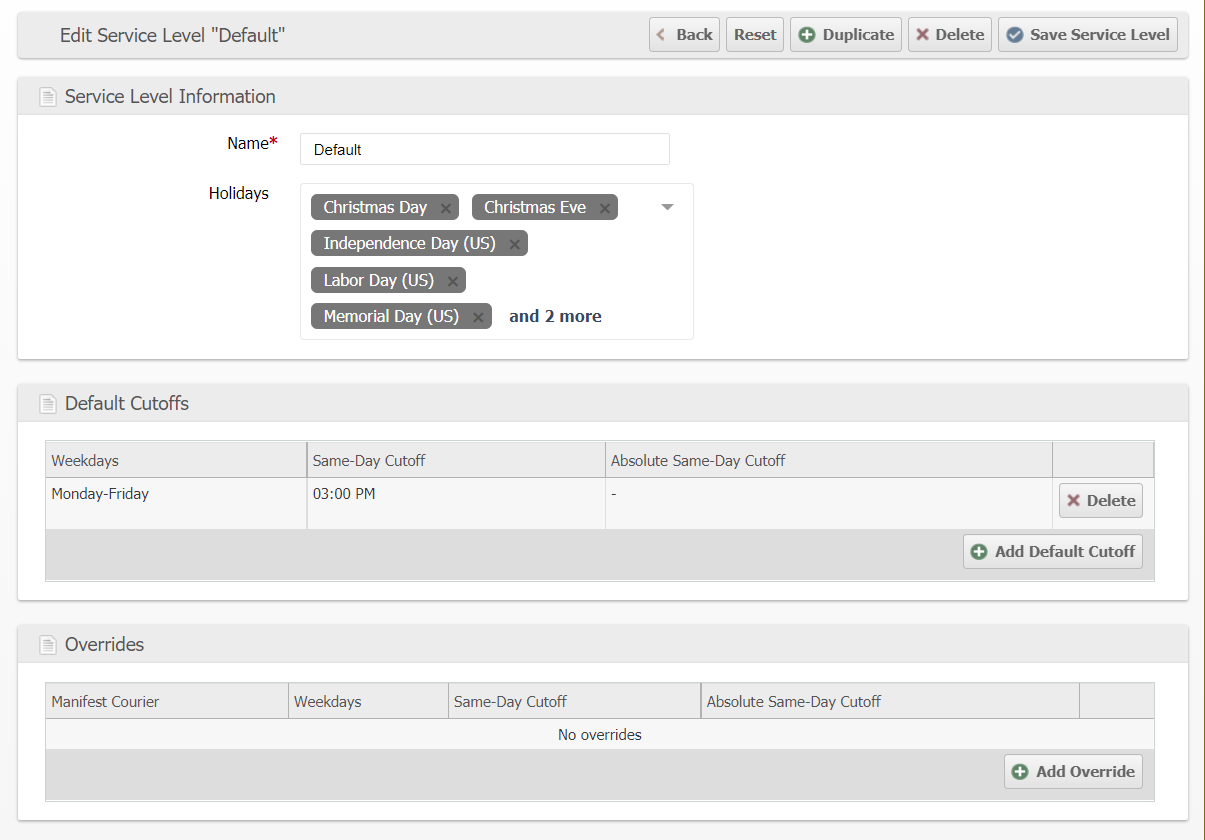Click the Service Level Information document icon
The height and width of the screenshot is (840, 1205).
(47, 97)
